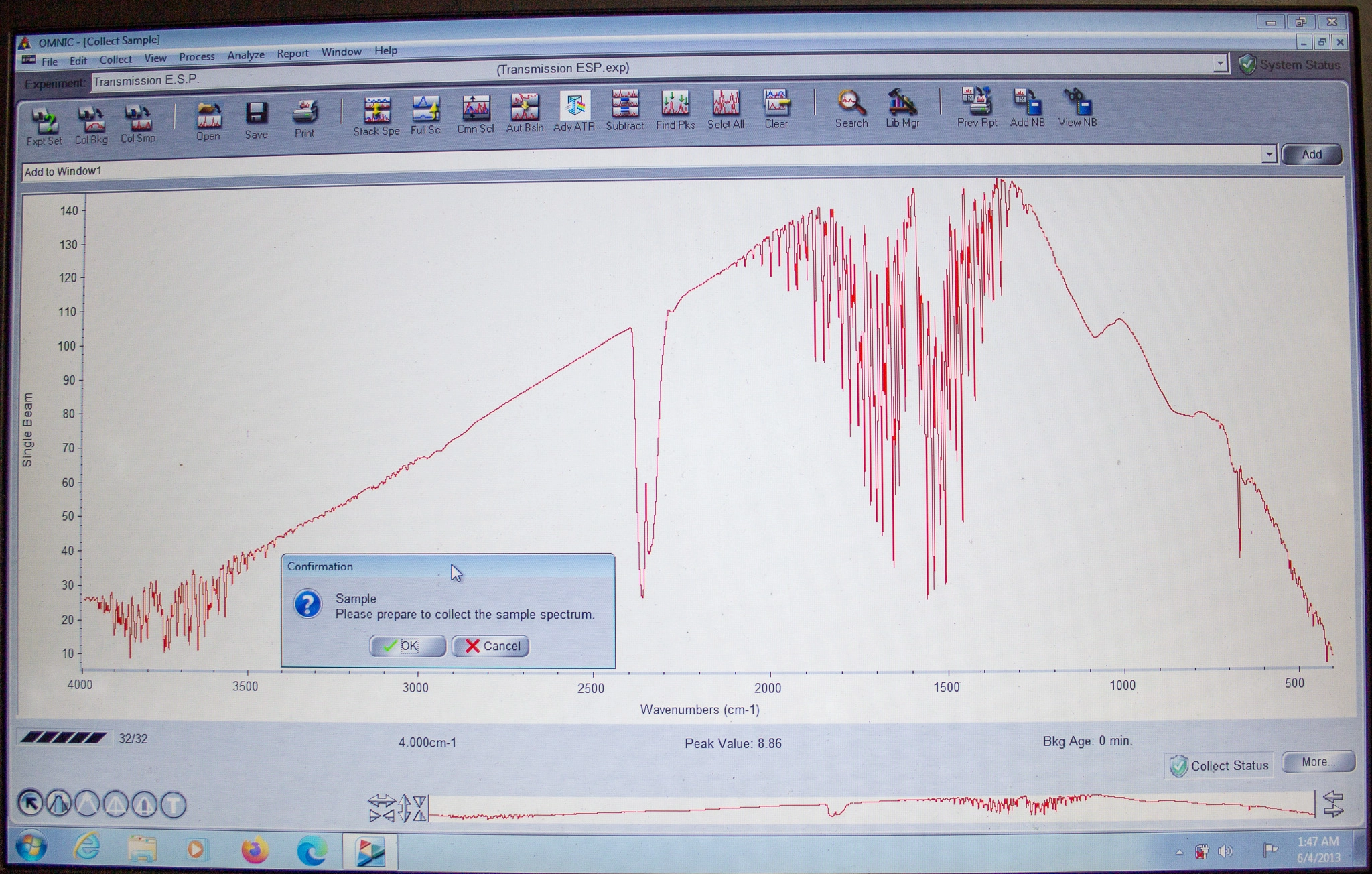
Task: Open the Windows Start menu
Action: pyautogui.click(x=31, y=847)
